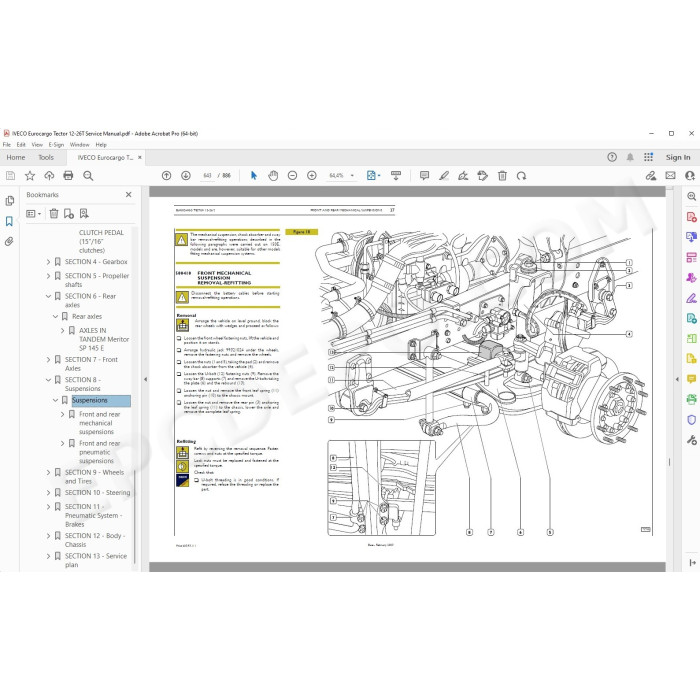
Task: Select the highlighter pen tool
Action: [x=444, y=175]
